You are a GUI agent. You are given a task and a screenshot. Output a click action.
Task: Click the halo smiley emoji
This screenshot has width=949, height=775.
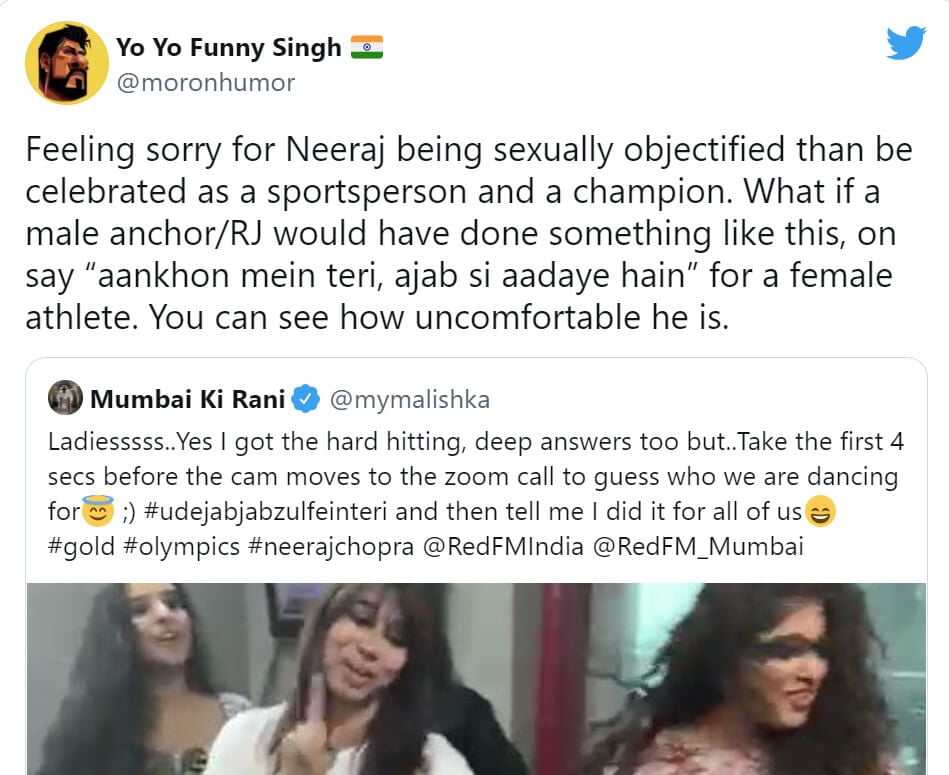[98, 513]
